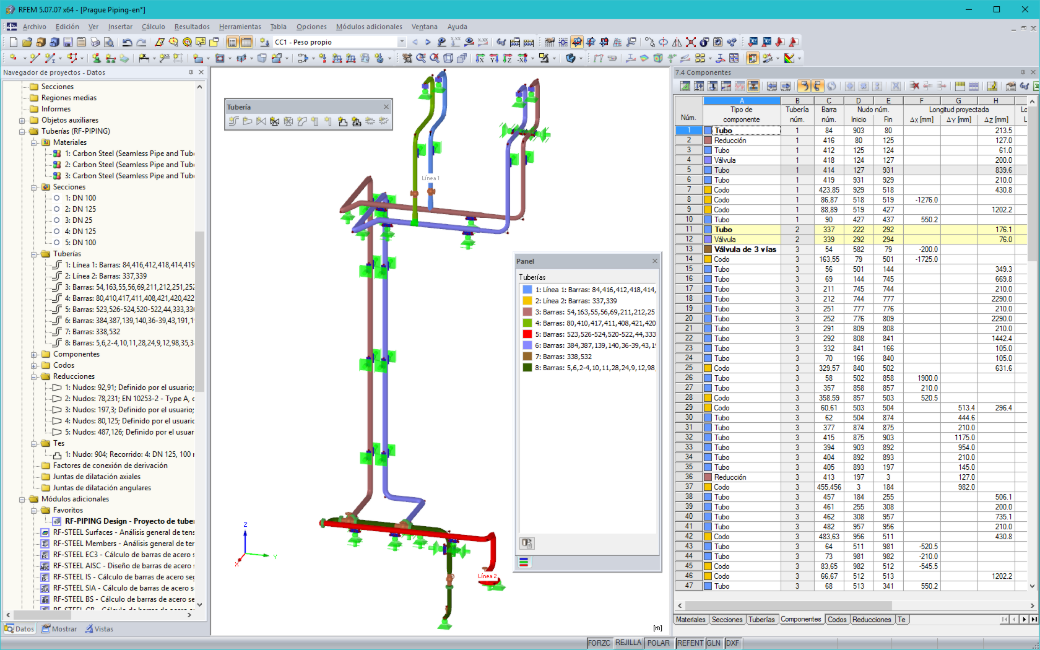Screen dimensions: 1040x650
Task: Click the New file icon in toolbar
Action: pos(13,42)
